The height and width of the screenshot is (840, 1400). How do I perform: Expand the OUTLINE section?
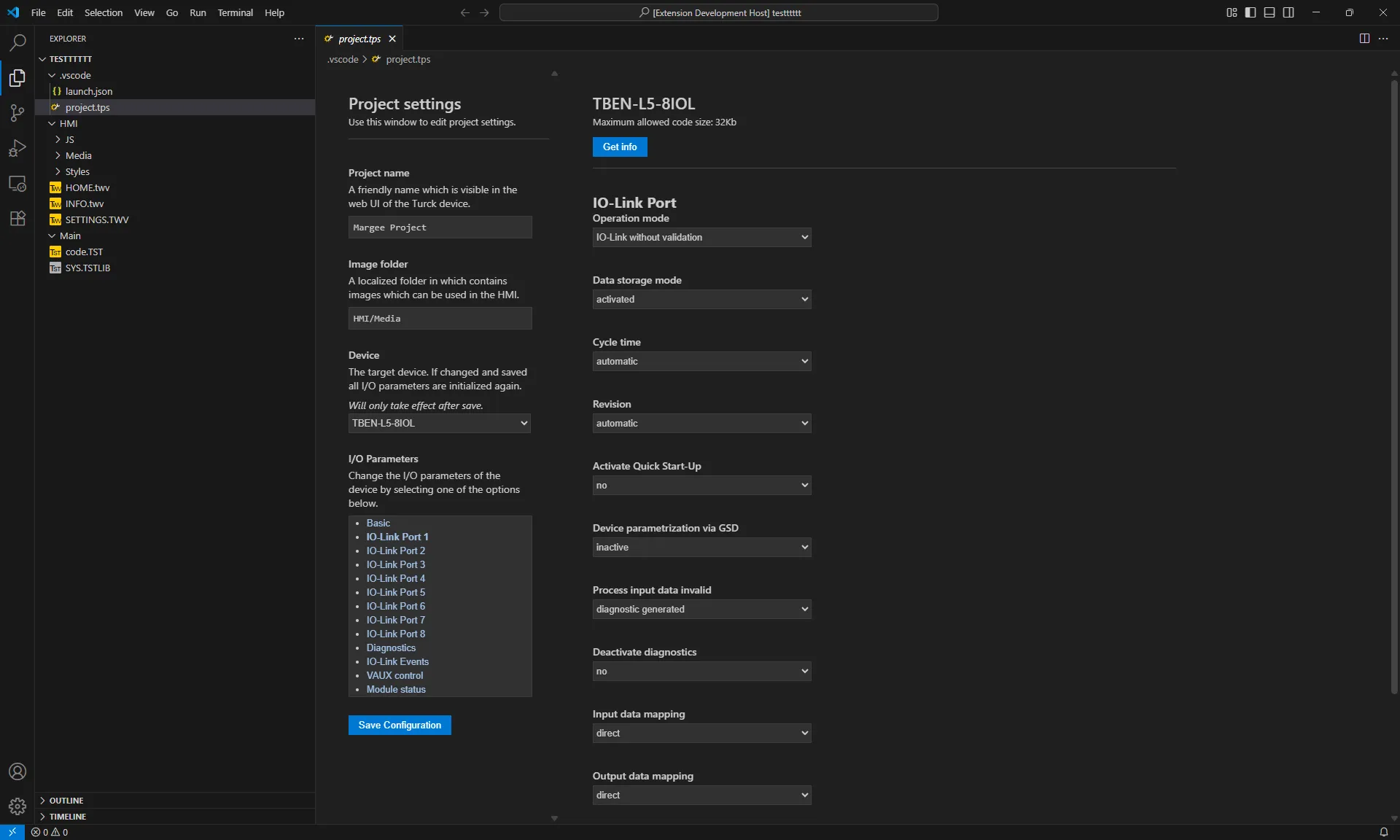175,800
